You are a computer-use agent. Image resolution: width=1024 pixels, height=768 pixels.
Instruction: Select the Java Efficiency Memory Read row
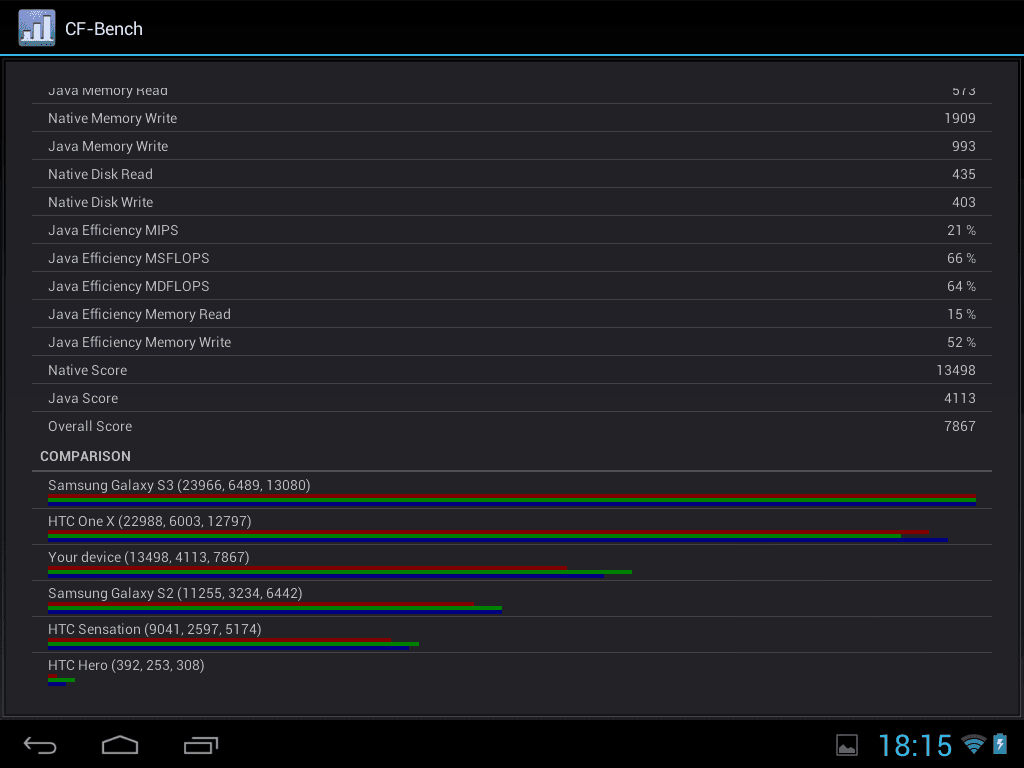(512, 315)
